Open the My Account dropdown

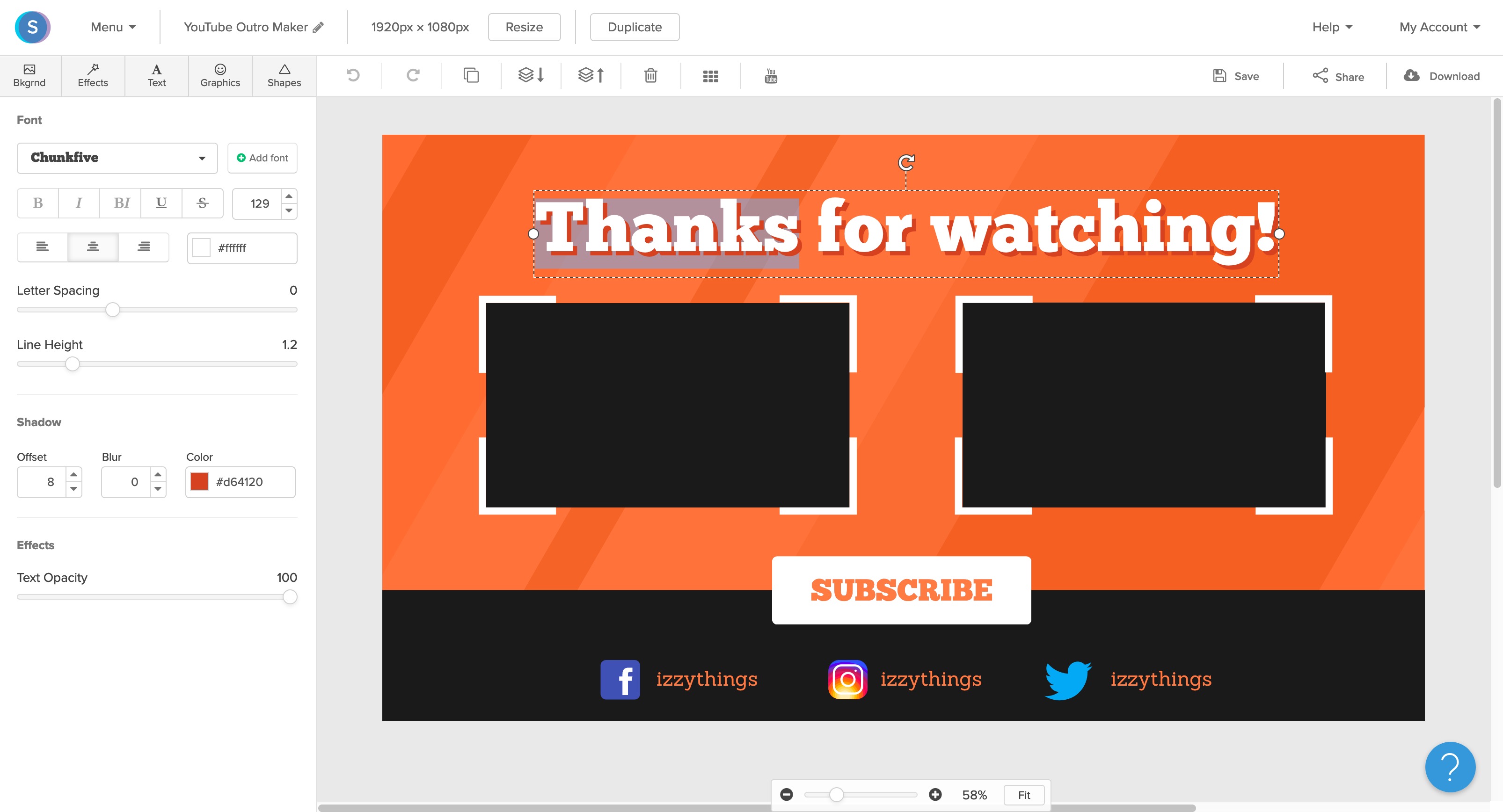(x=1439, y=27)
